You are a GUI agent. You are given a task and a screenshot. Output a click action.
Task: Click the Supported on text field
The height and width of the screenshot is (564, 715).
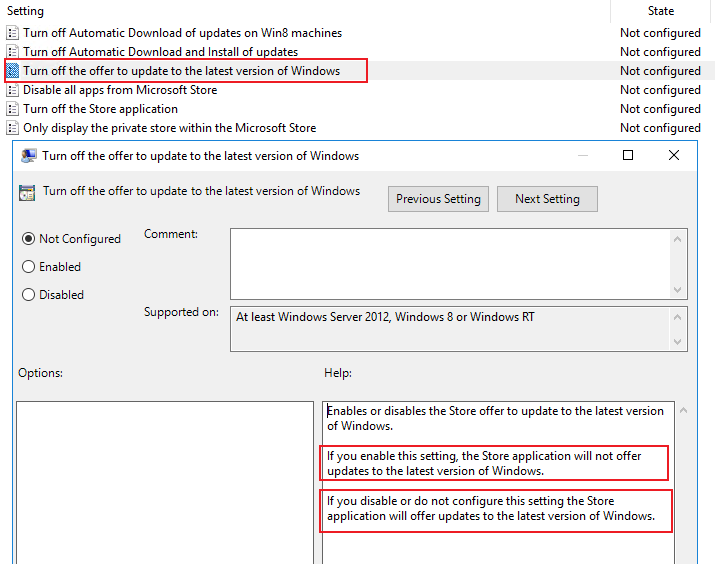click(x=450, y=329)
